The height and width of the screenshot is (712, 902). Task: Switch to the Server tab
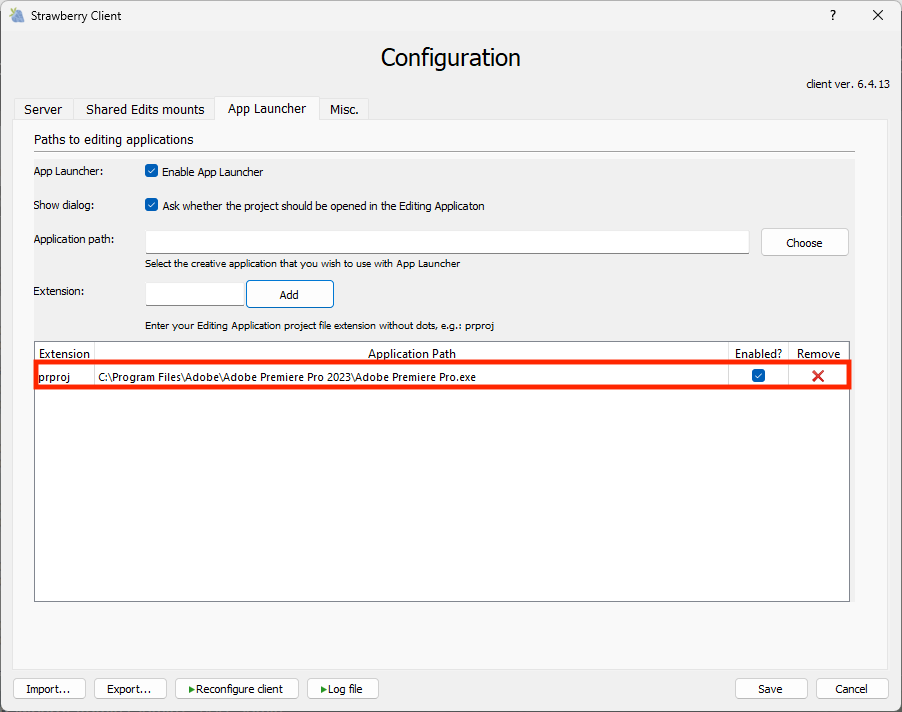coord(43,109)
